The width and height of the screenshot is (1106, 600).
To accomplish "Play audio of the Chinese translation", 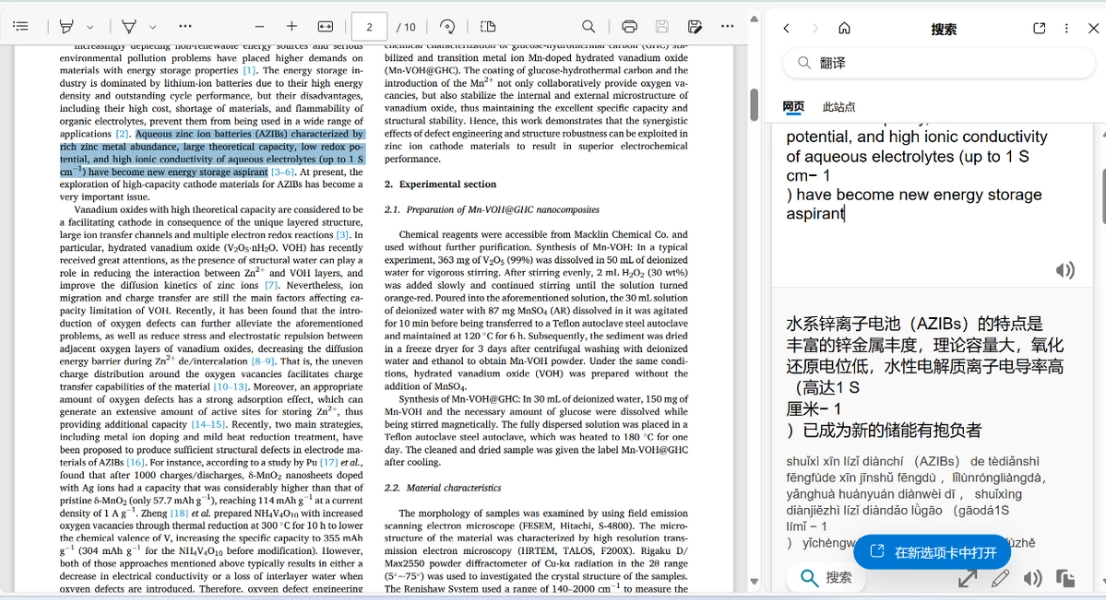I will point(1033,579).
